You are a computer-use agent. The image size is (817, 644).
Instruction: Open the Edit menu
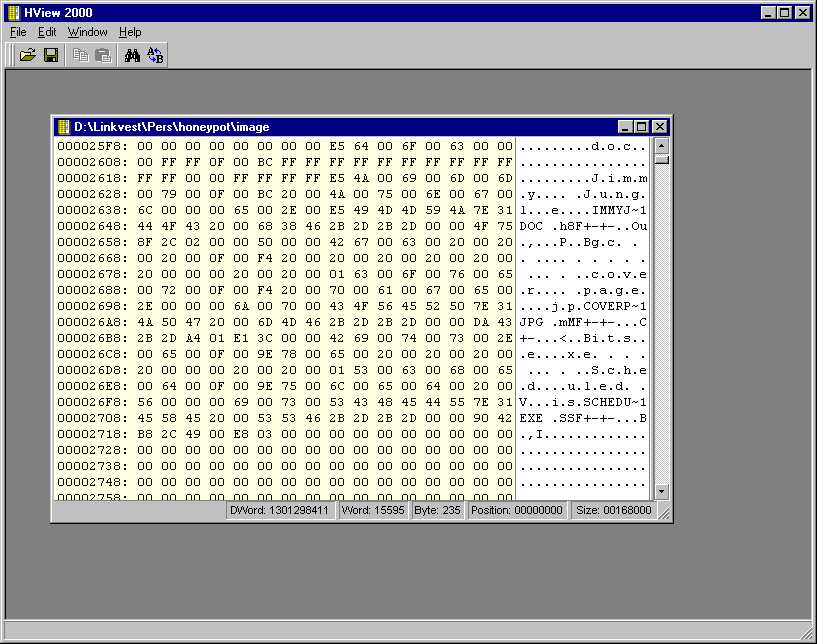tap(47, 32)
